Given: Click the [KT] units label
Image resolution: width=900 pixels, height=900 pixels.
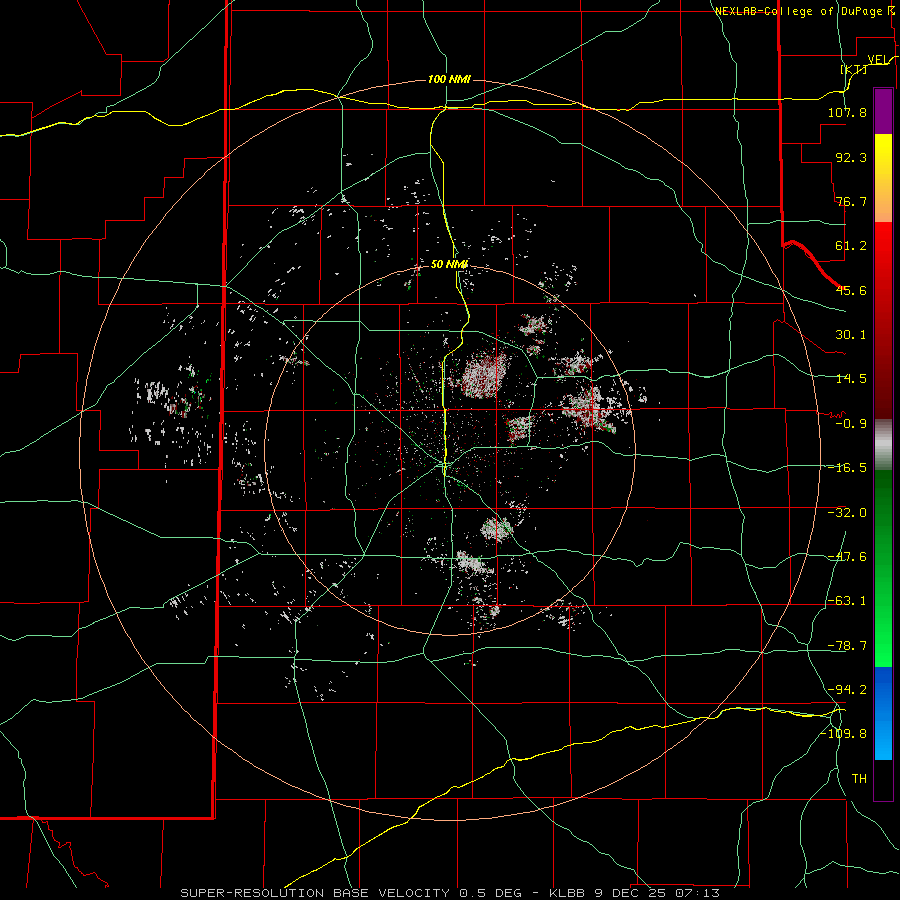Looking at the screenshot, I should coord(854,69).
